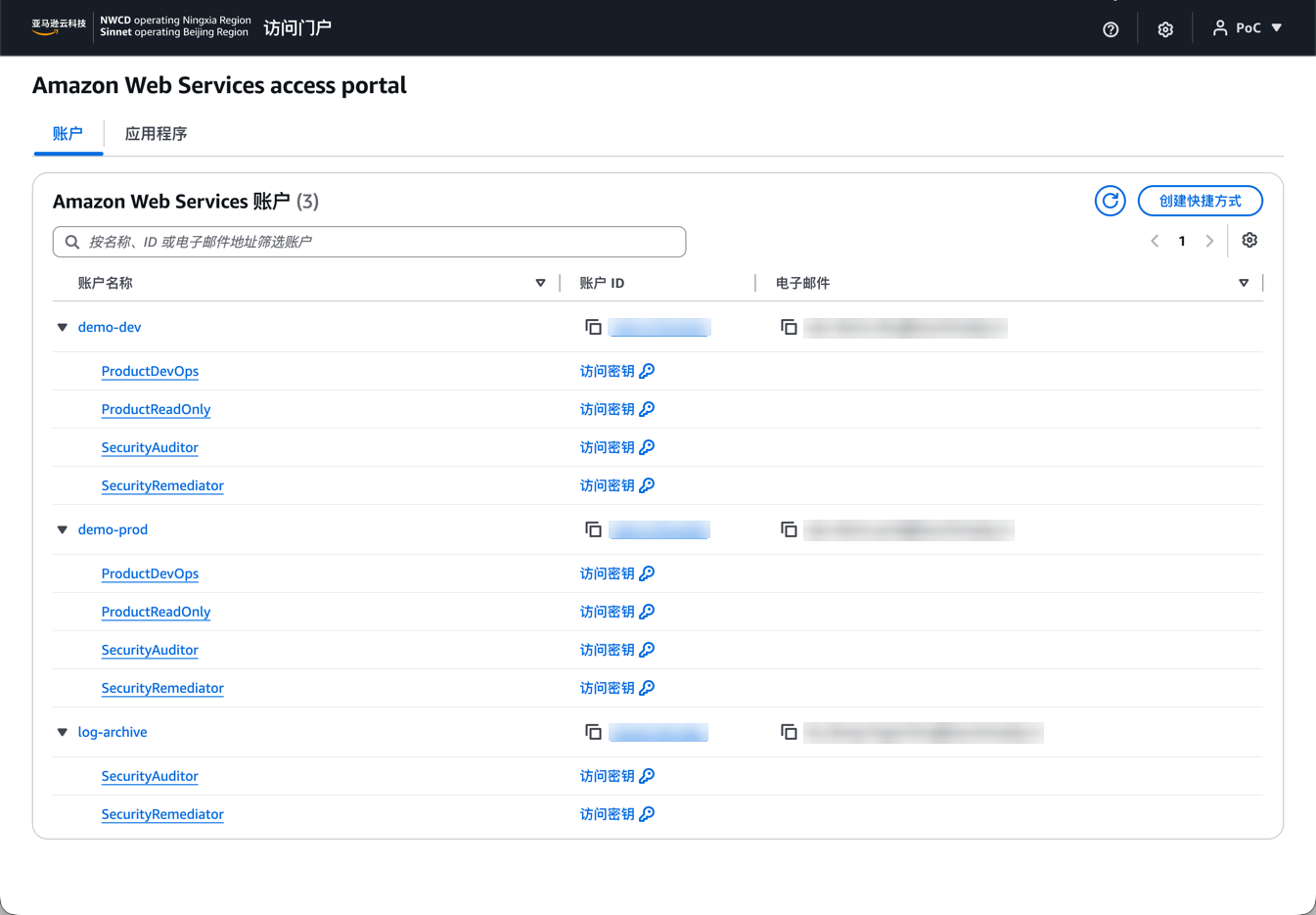
Task: Click the demo-dev account name
Action: [x=110, y=327]
